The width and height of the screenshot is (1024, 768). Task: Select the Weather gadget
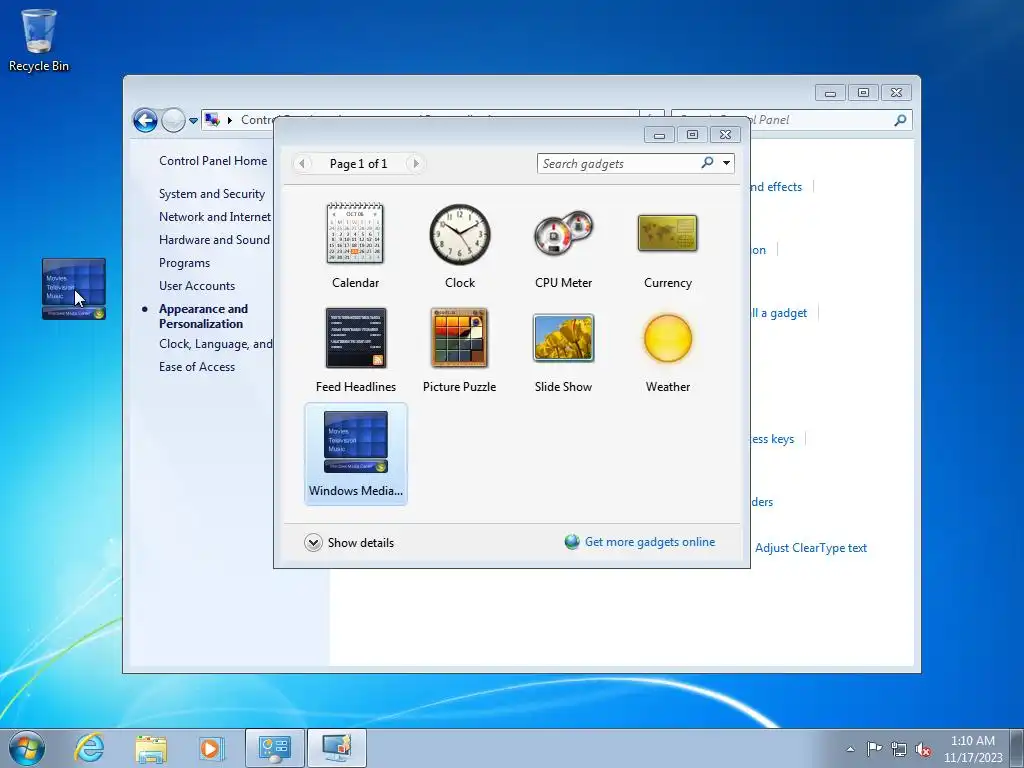[667, 349]
